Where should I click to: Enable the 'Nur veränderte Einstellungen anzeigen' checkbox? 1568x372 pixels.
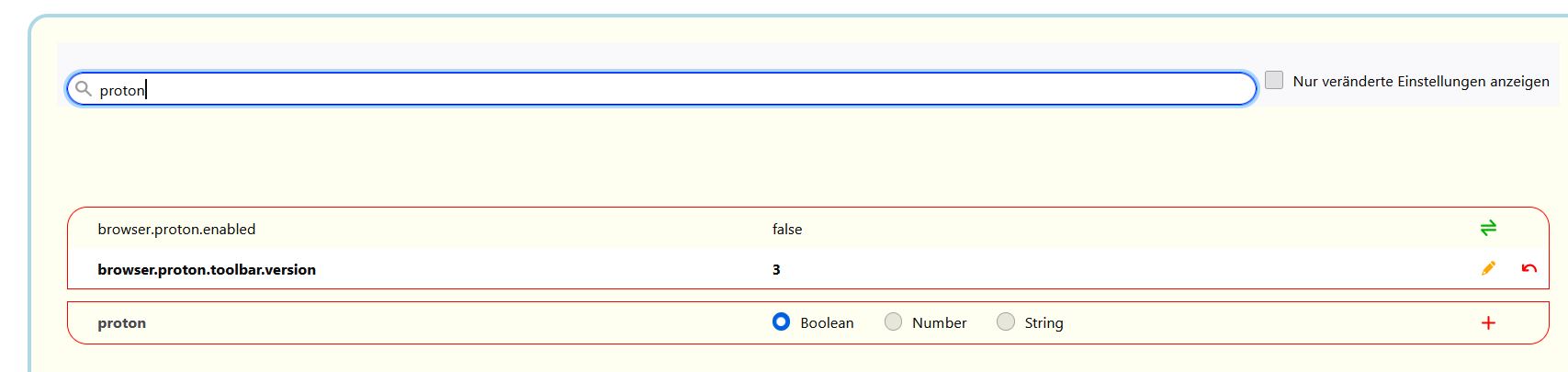pyautogui.click(x=1274, y=80)
